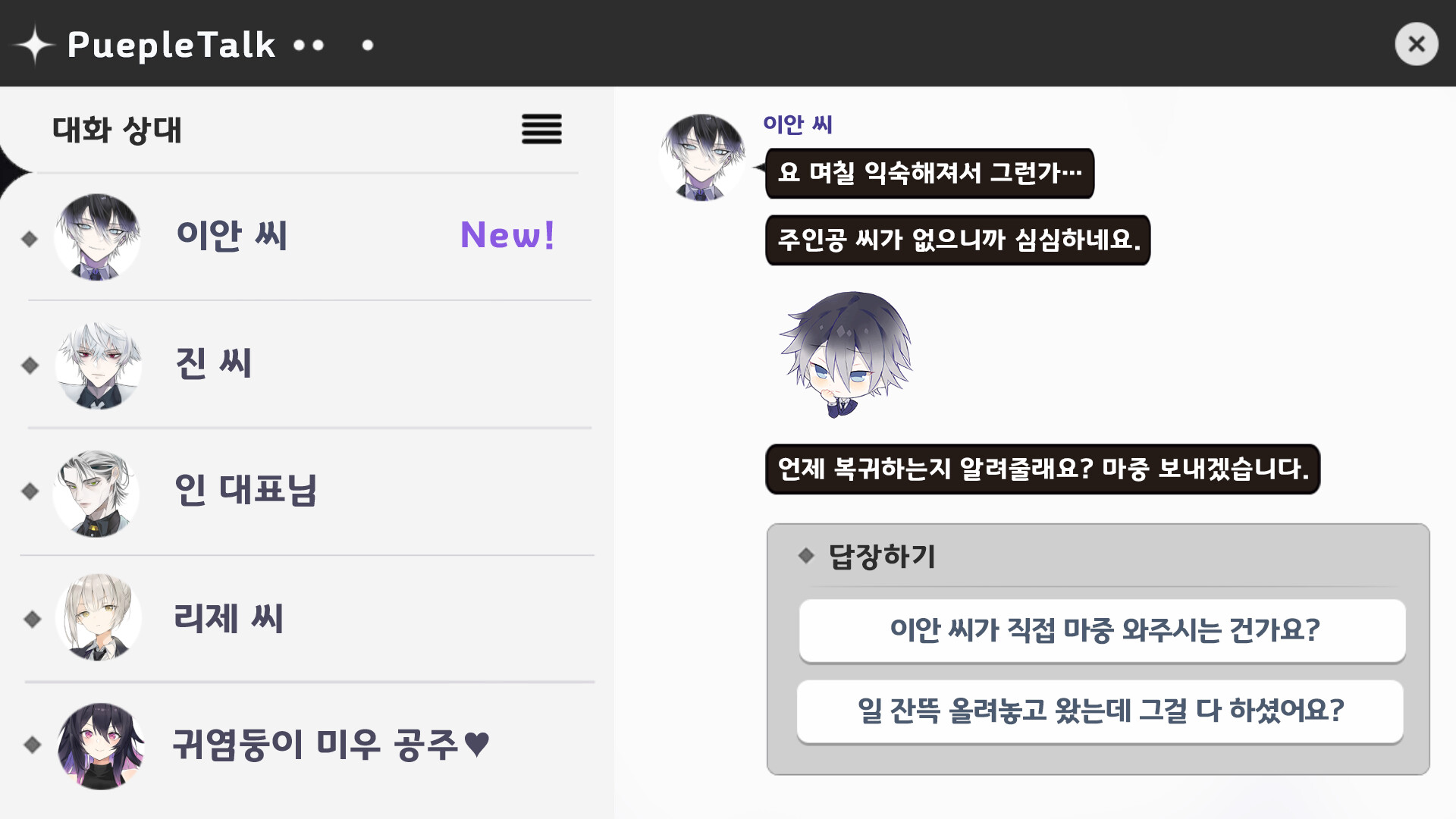Screen dimensions: 1456x819
Task: Select 이안 씨's avatar in contact list
Action: pos(97,237)
